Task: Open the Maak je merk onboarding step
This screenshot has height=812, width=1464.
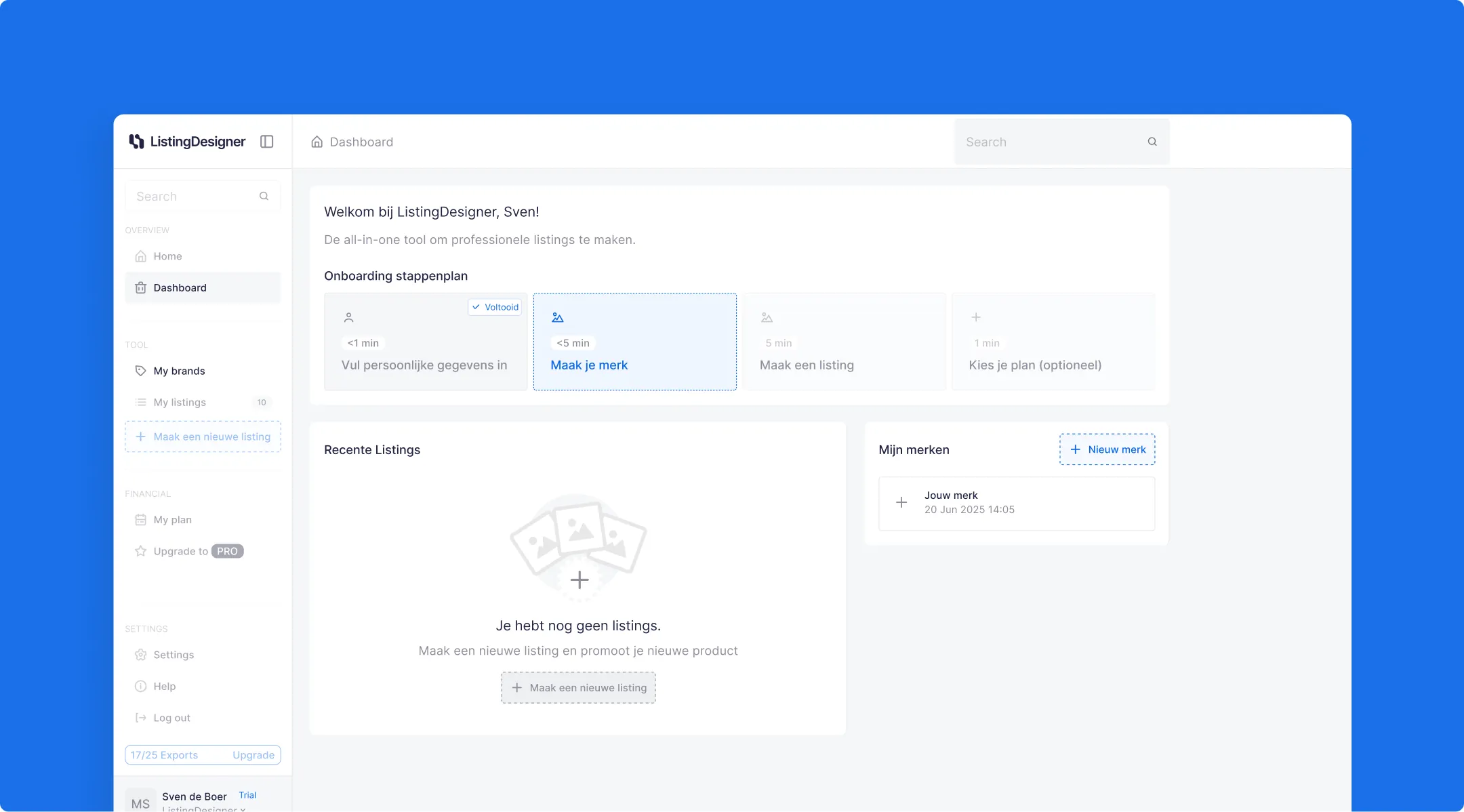Action: (634, 342)
